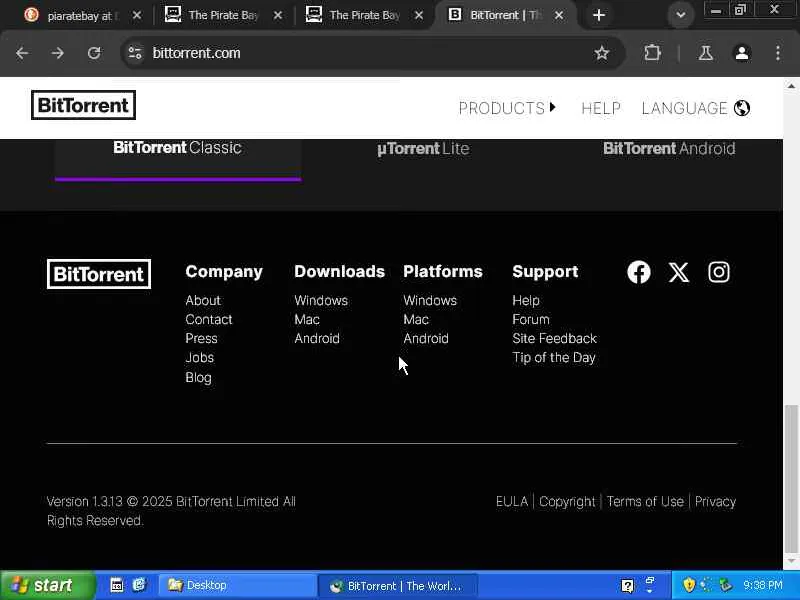Open the browser profile avatar icon
The image size is (800, 600).
pyautogui.click(x=742, y=53)
